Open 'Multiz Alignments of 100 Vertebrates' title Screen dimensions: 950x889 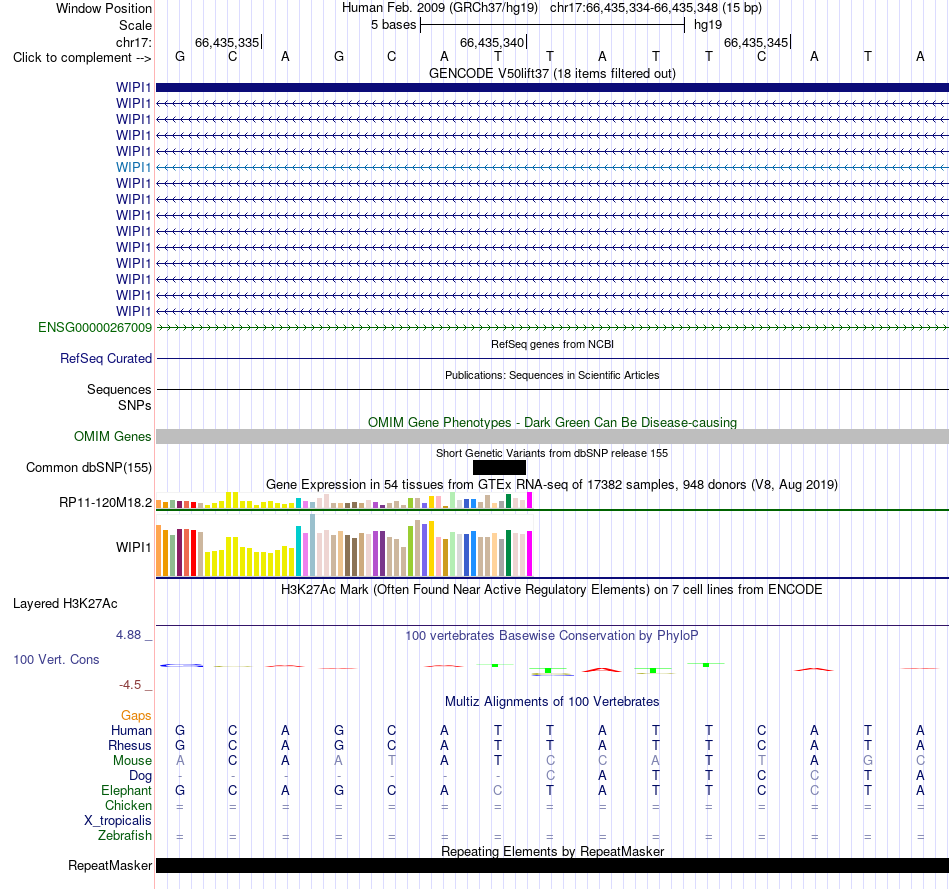pos(552,702)
